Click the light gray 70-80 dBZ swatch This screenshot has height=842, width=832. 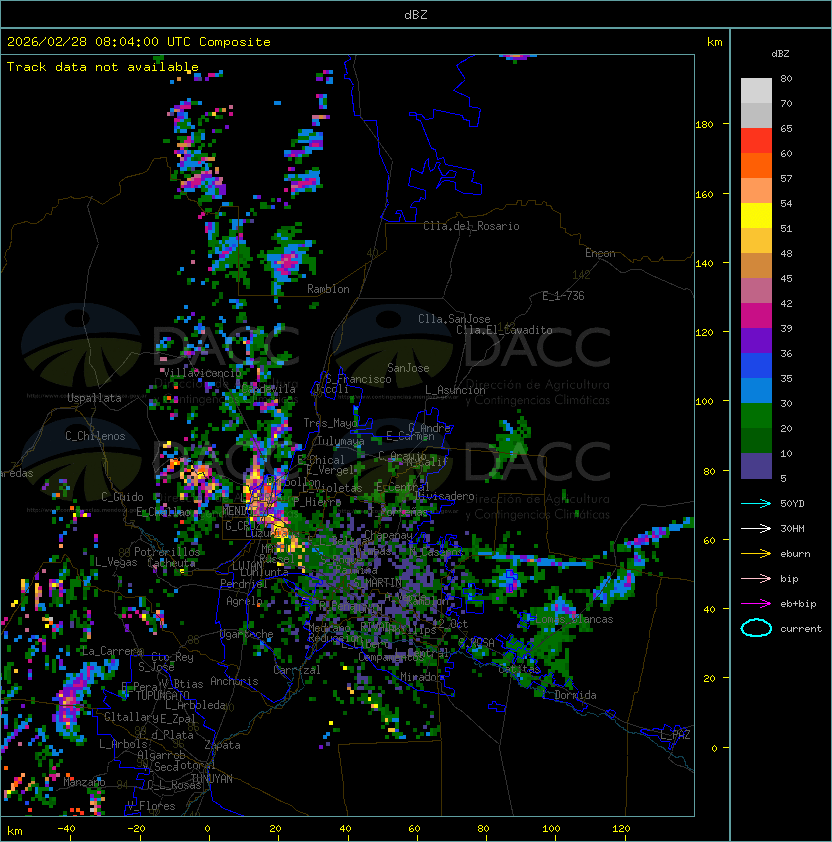click(756, 91)
